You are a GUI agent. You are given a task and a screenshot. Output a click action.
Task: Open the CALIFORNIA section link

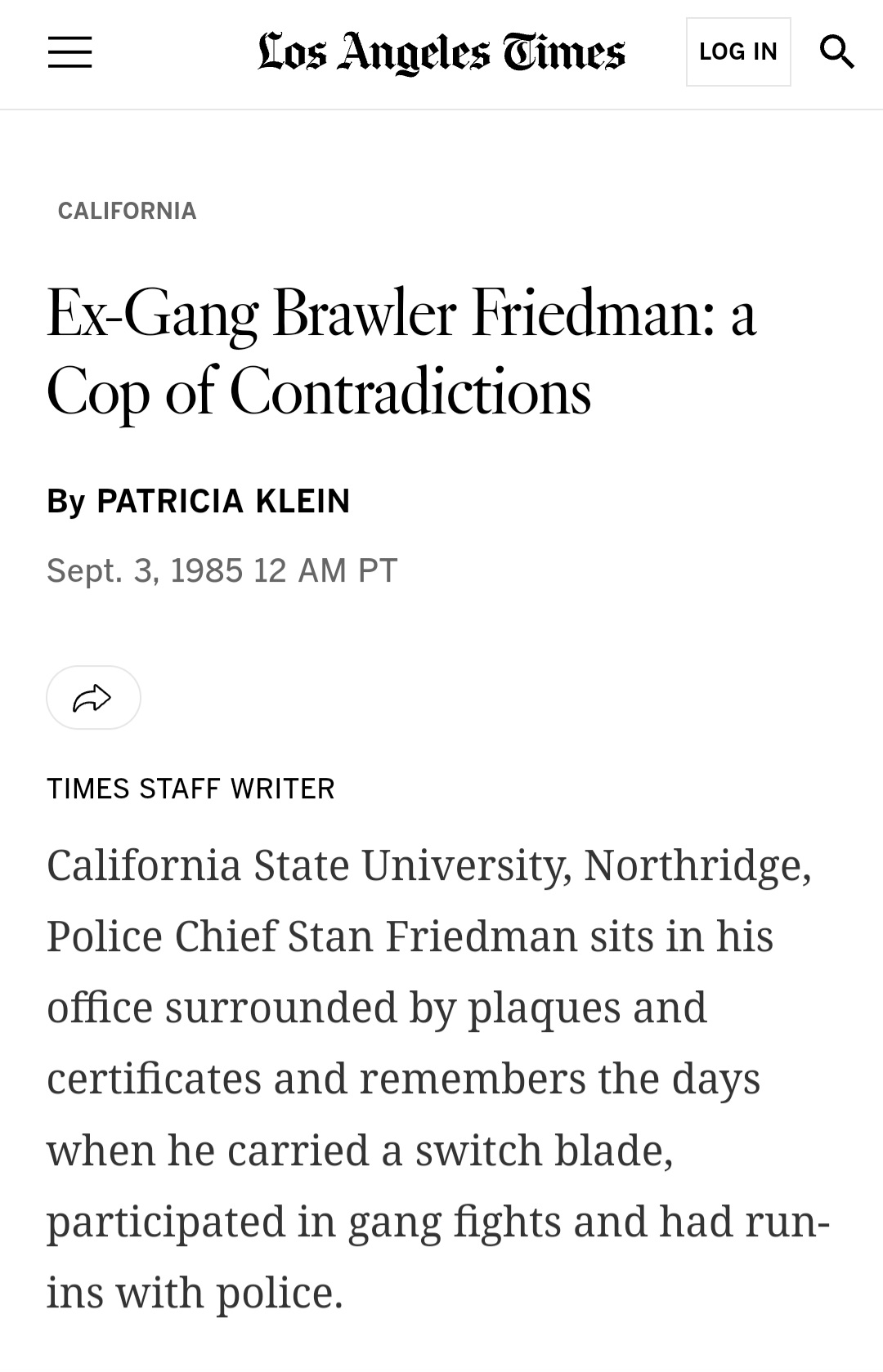coord(128,211)
